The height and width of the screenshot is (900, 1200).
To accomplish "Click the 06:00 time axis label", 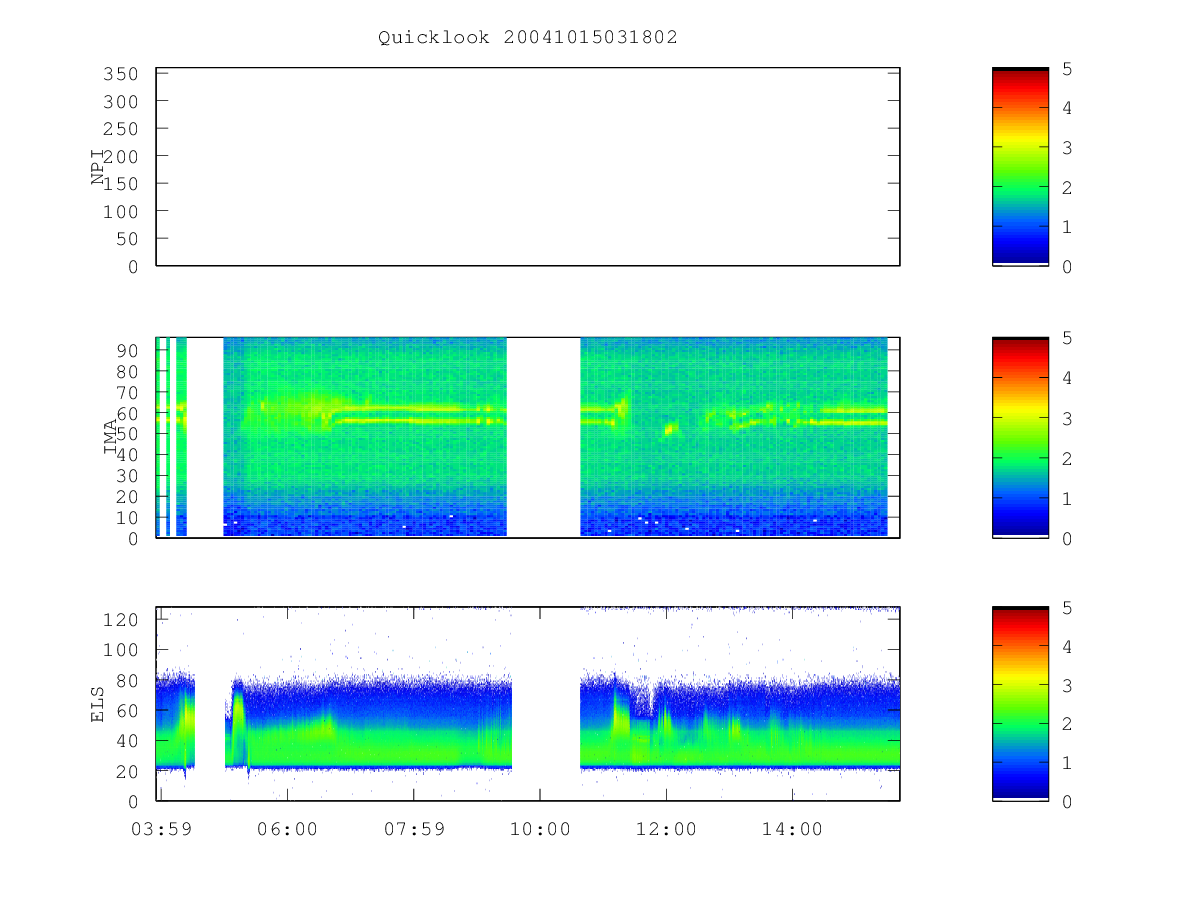I will tap(288, 829).
